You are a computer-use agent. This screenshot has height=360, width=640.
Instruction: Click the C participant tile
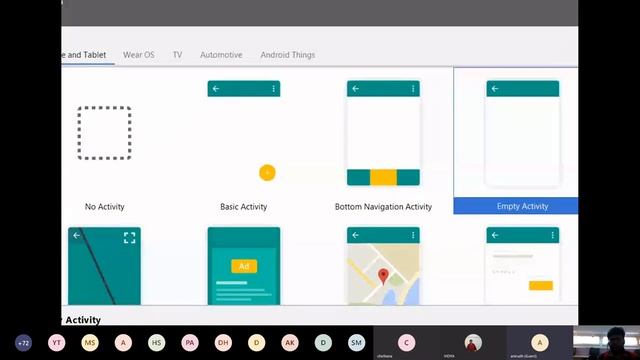click(x=407, y=343)
